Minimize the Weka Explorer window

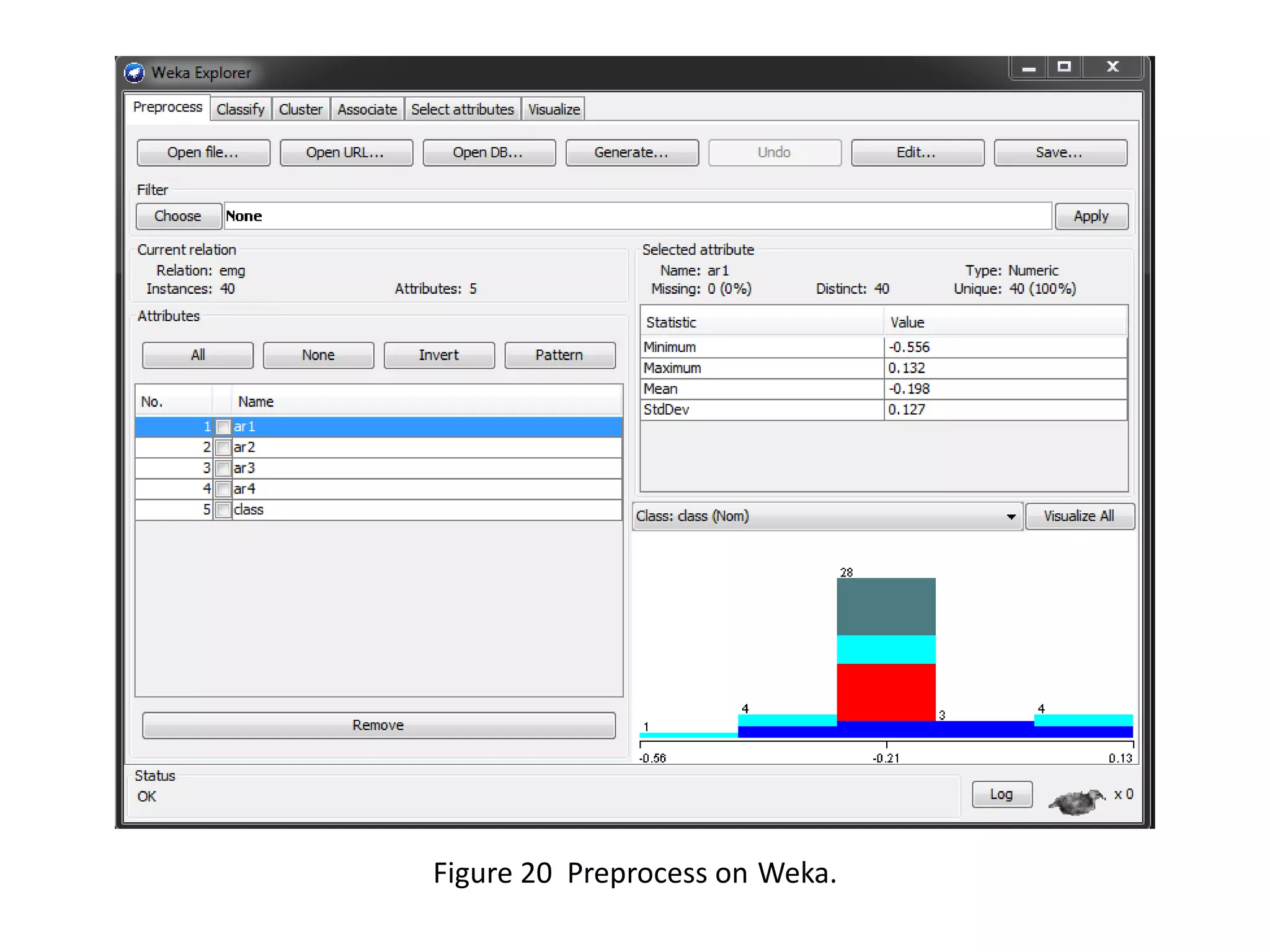click(1029, 68)
